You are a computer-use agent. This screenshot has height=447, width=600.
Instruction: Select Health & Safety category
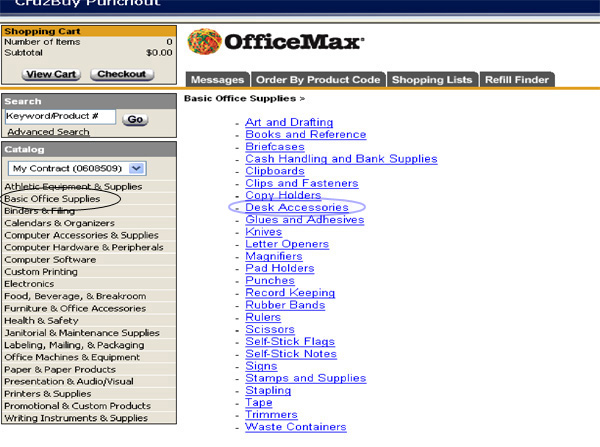(41, 321)
